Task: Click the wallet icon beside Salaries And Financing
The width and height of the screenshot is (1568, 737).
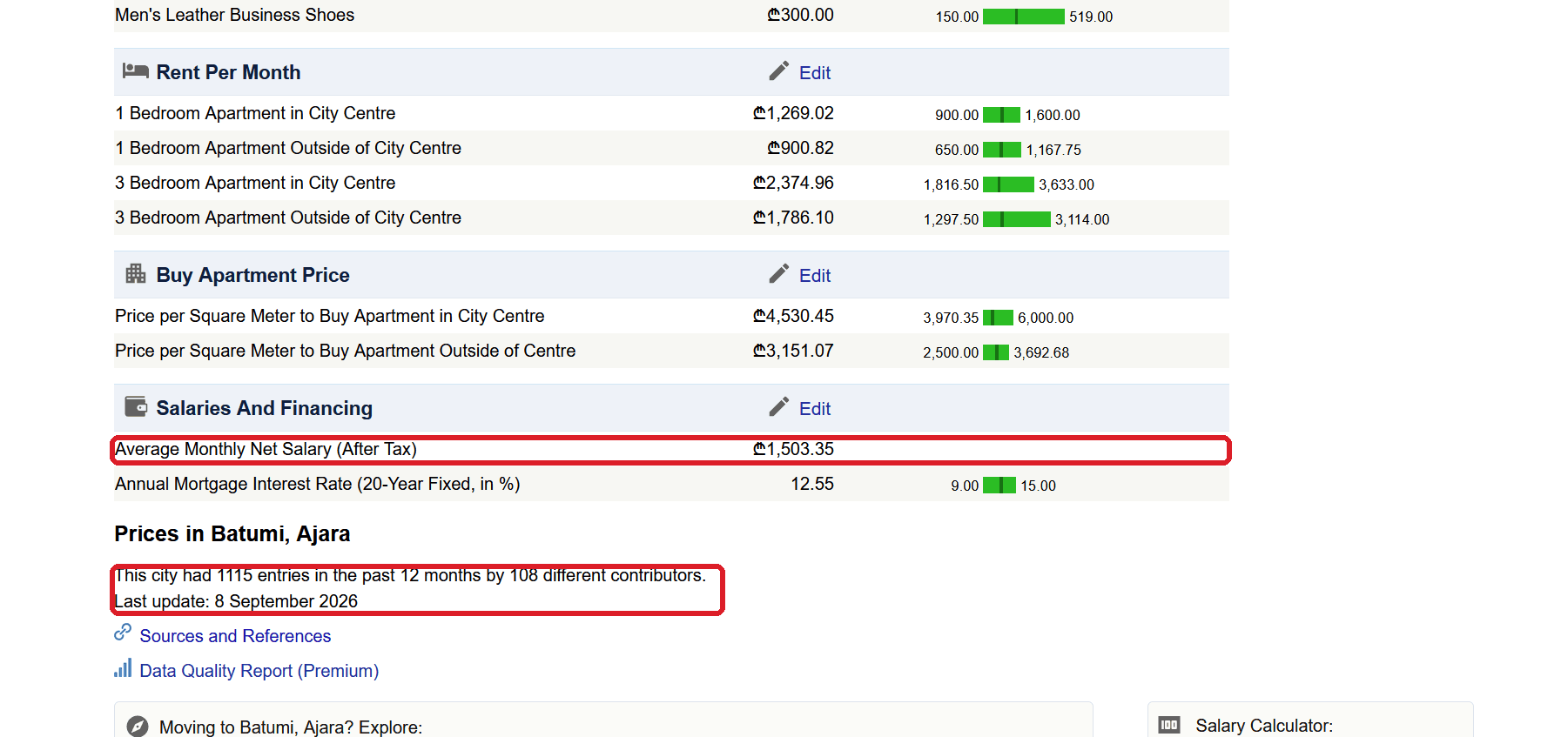Action: point(136,406)
